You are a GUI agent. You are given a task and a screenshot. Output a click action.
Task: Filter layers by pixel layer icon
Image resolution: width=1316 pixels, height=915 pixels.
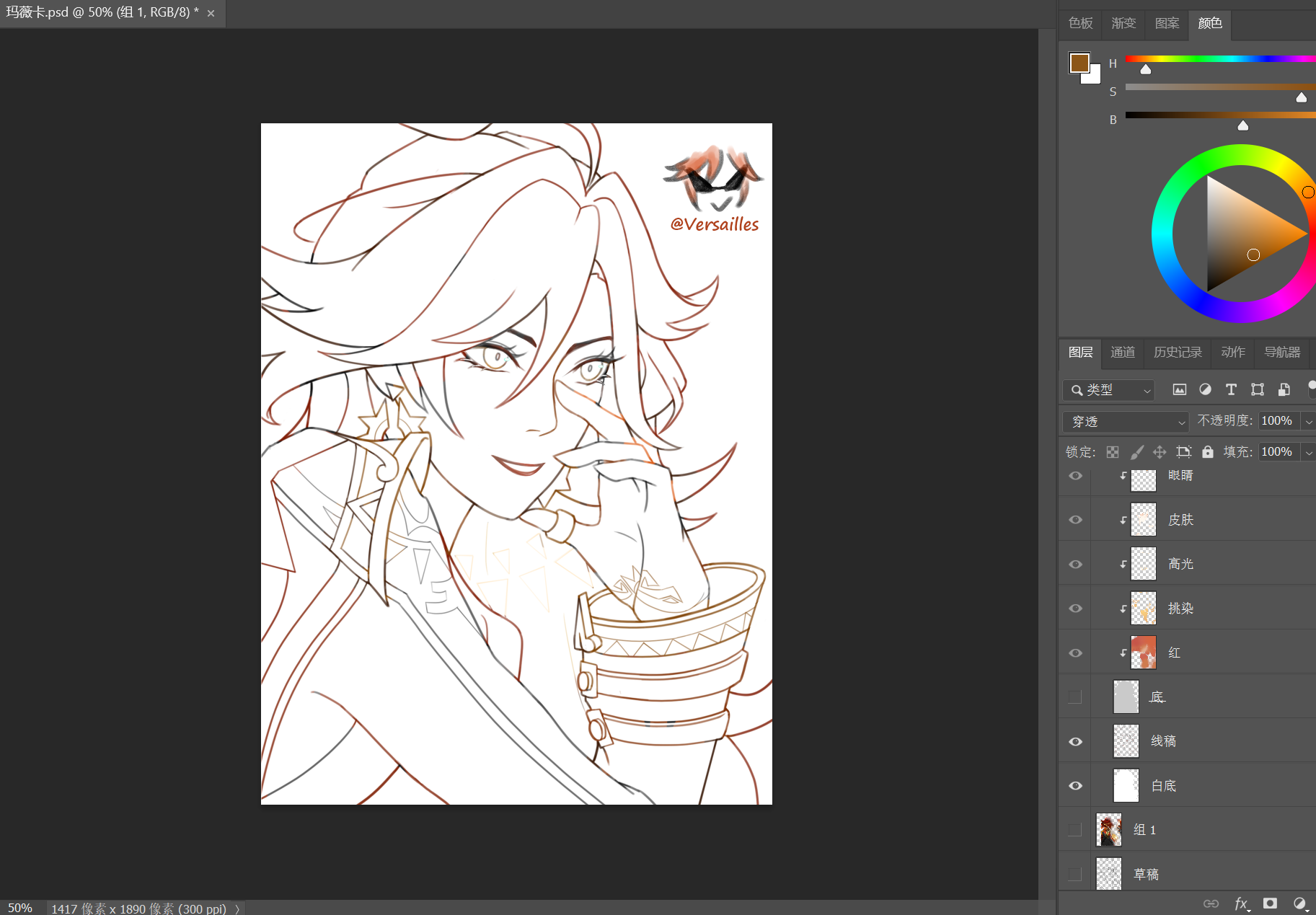1179,389
